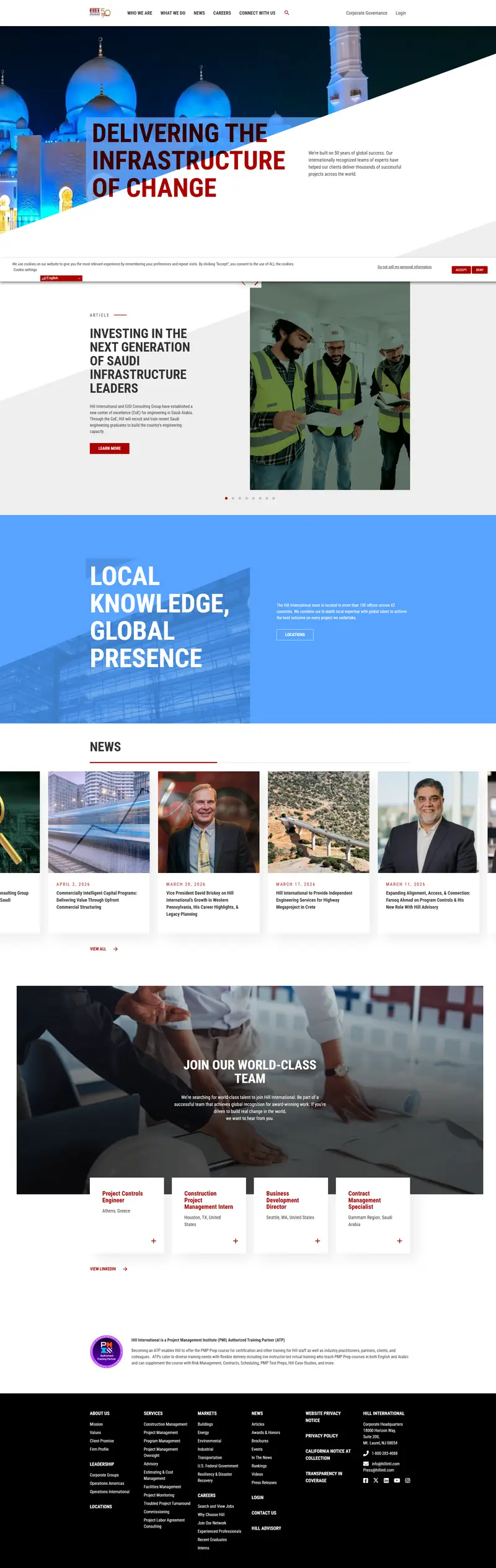The width and height of the screenshot is (496, 1568).
Task: Deny the cookie consent
Action: point(480,270)
